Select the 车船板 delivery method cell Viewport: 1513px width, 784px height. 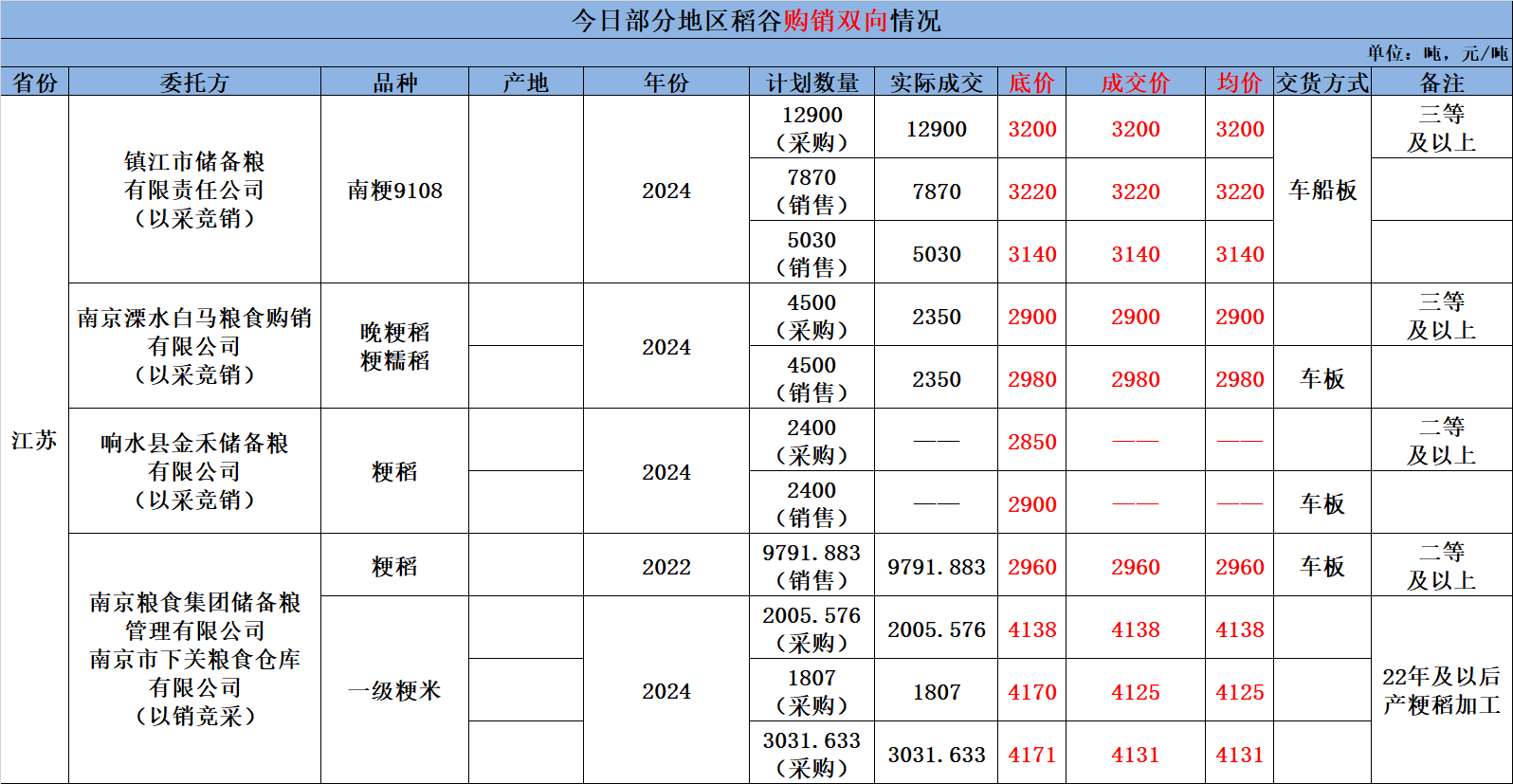pos(1322,190)
